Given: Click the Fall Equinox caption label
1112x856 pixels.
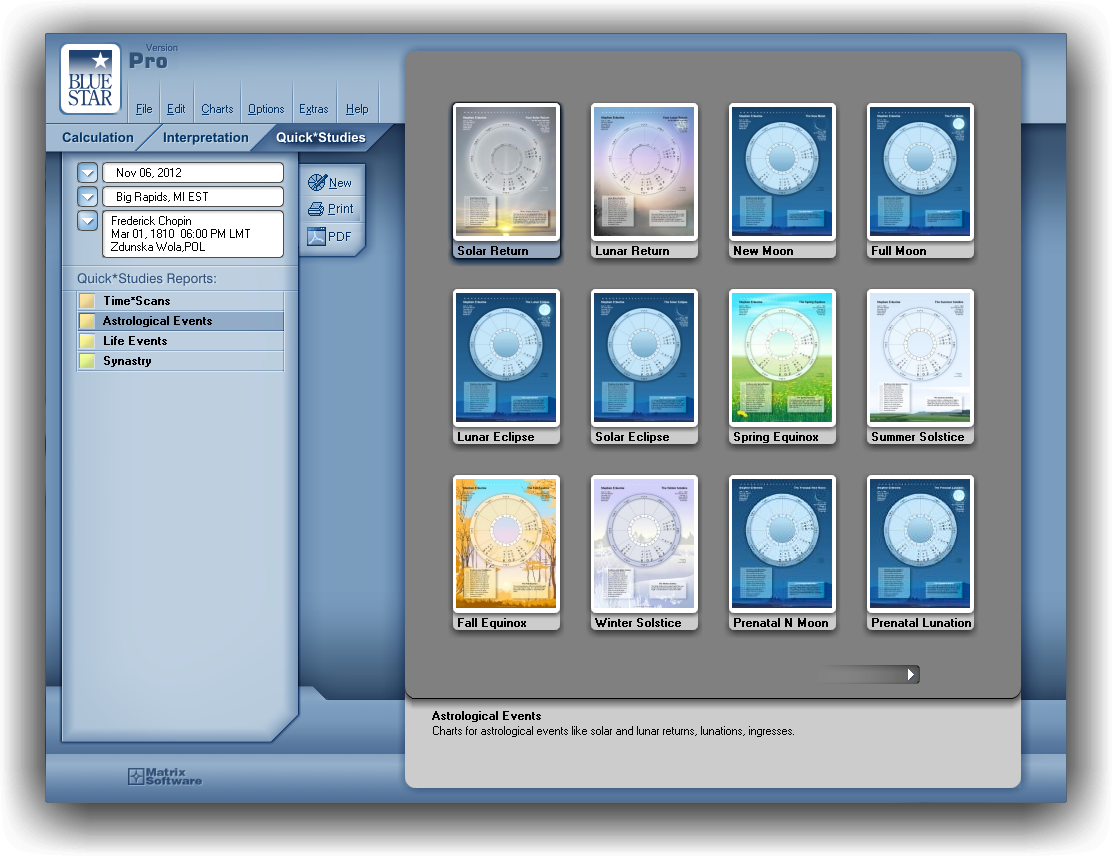Looking at the screenshot, I should pos(491,623).
